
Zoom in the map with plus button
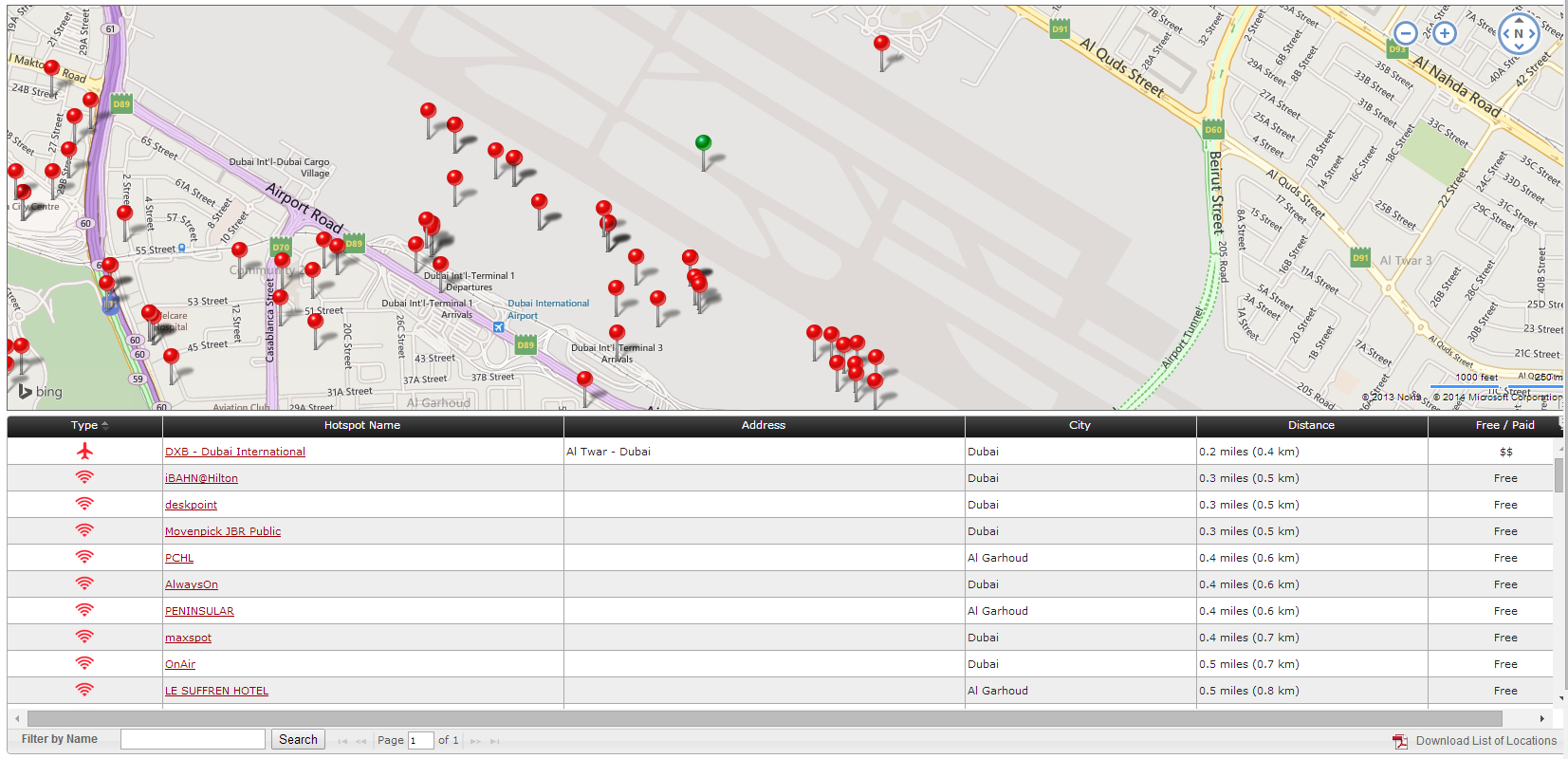[x=1445, y=33]
